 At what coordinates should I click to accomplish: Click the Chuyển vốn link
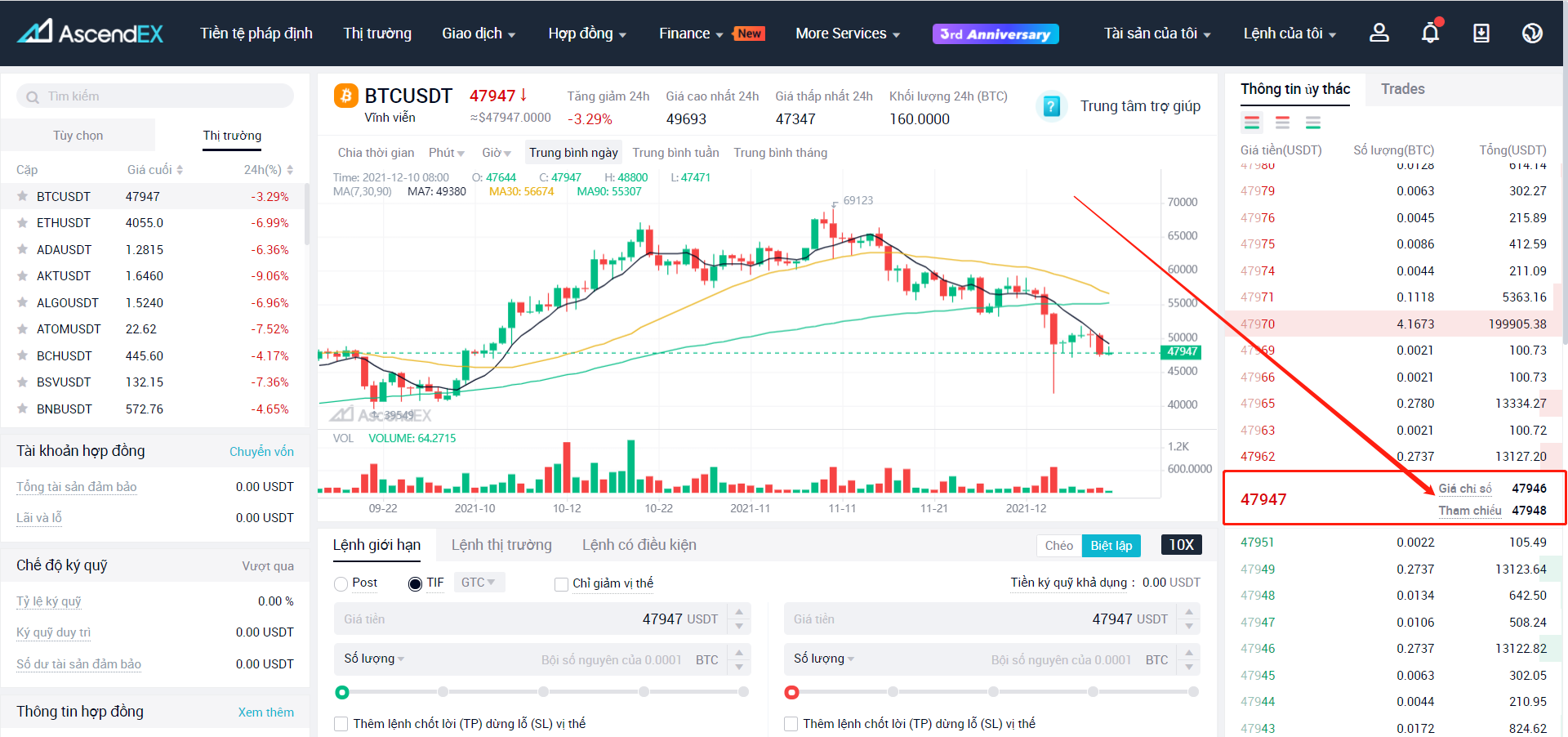261,452
